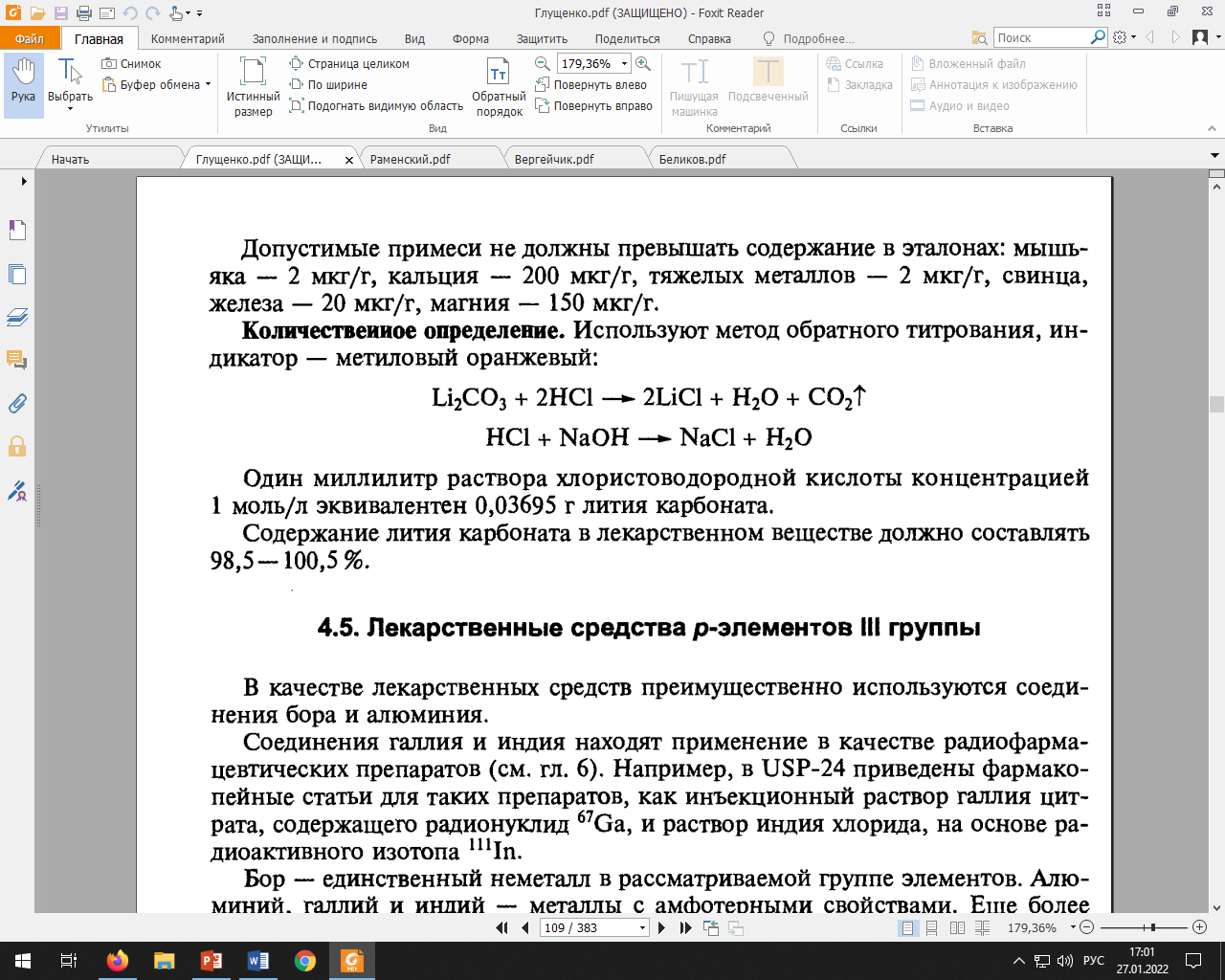Open the user account icon

(x=1200, y=37)
